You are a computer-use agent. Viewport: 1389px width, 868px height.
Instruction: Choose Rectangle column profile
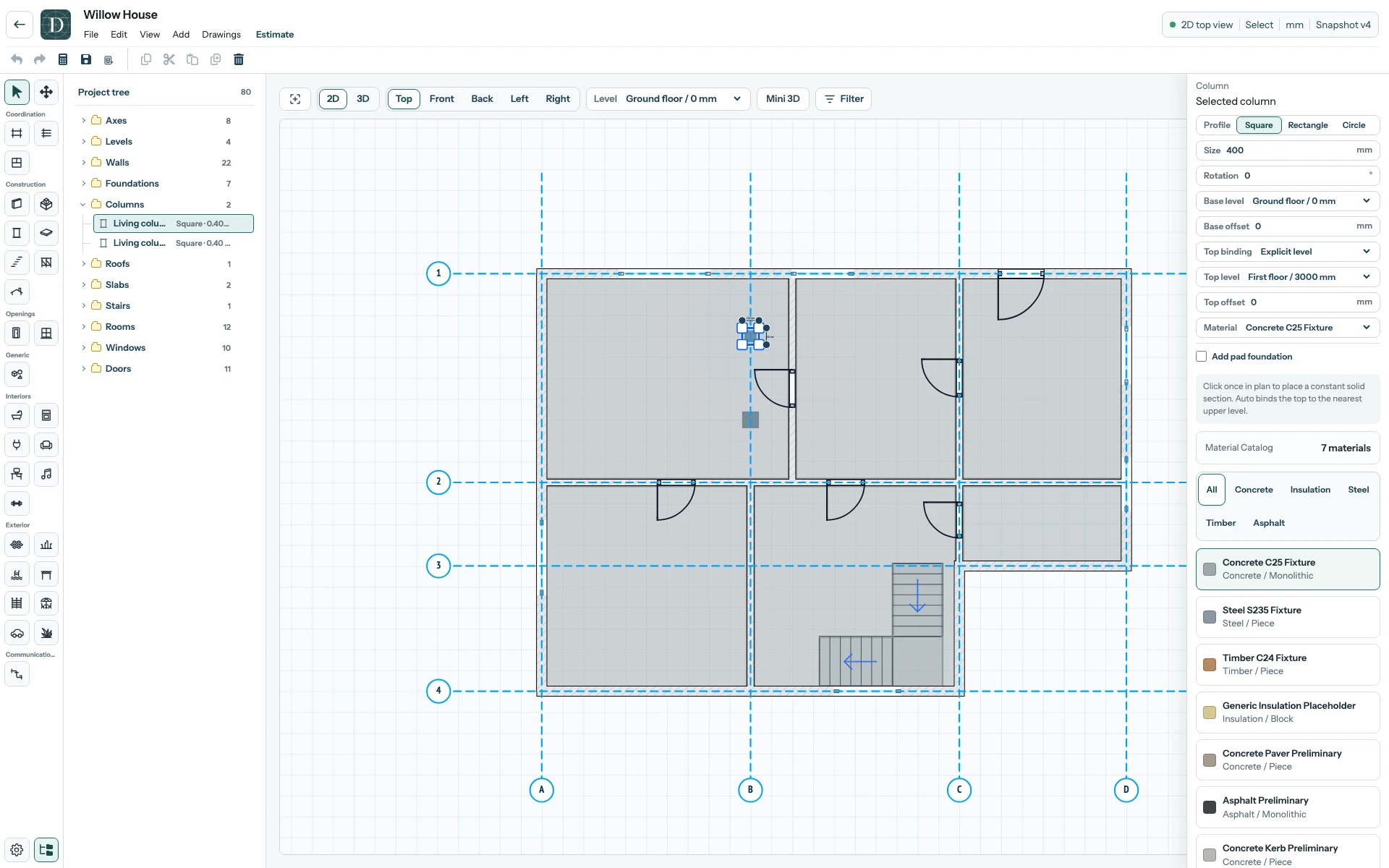pyautogui.click(x=1308, y=125)
